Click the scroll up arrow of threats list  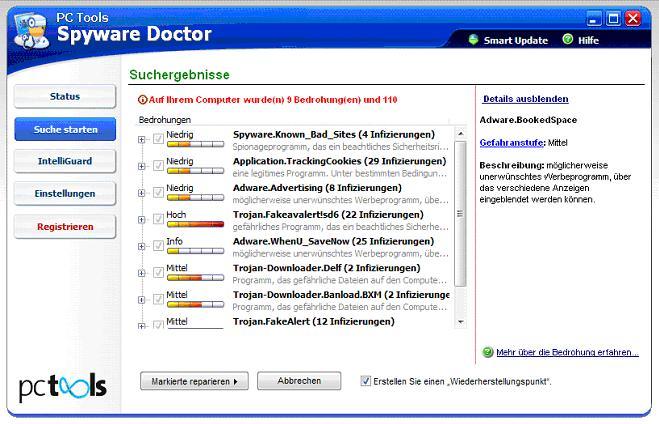point(461,134)
